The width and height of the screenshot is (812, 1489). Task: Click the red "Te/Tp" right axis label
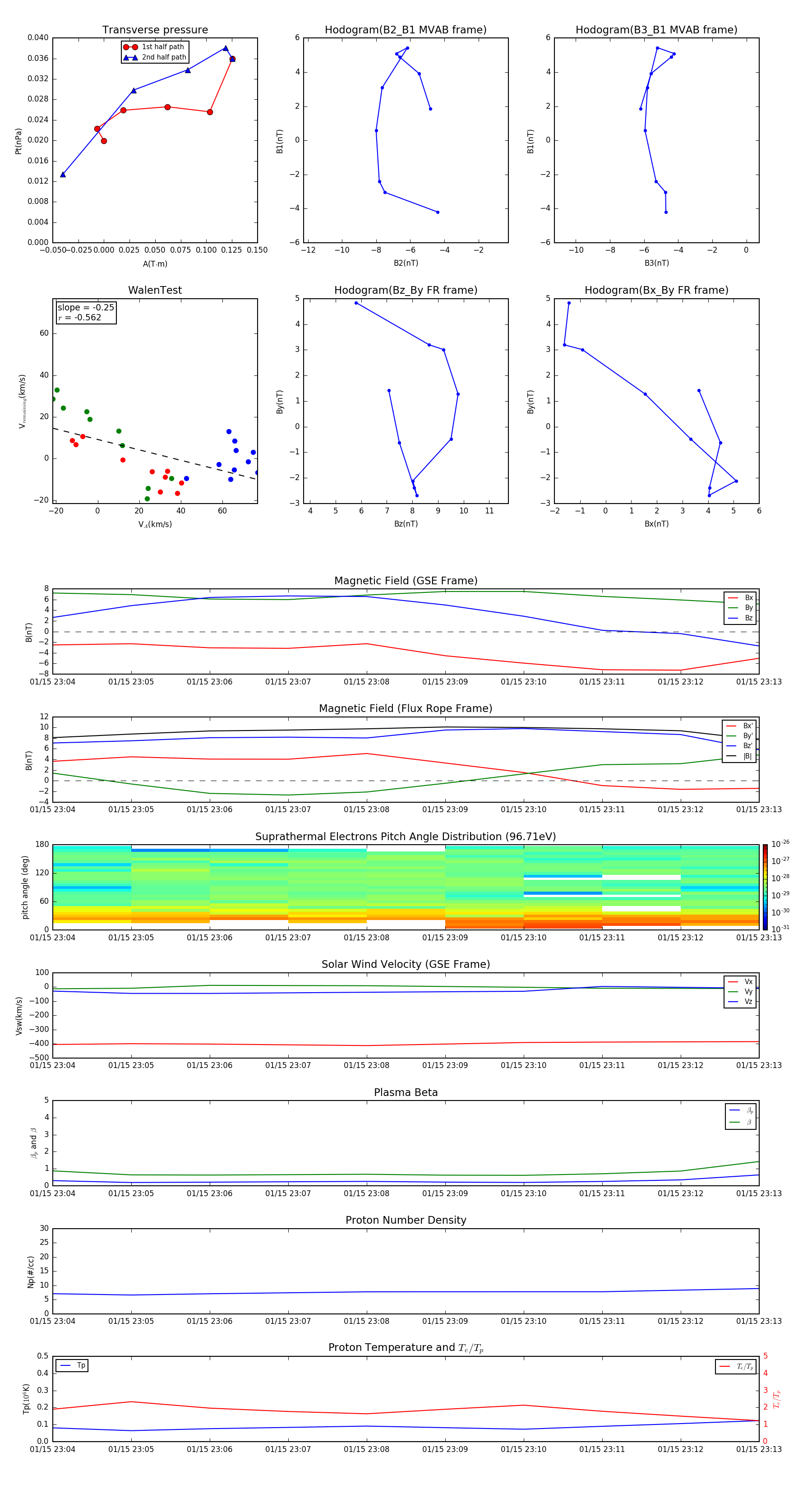pos(776,1399)
